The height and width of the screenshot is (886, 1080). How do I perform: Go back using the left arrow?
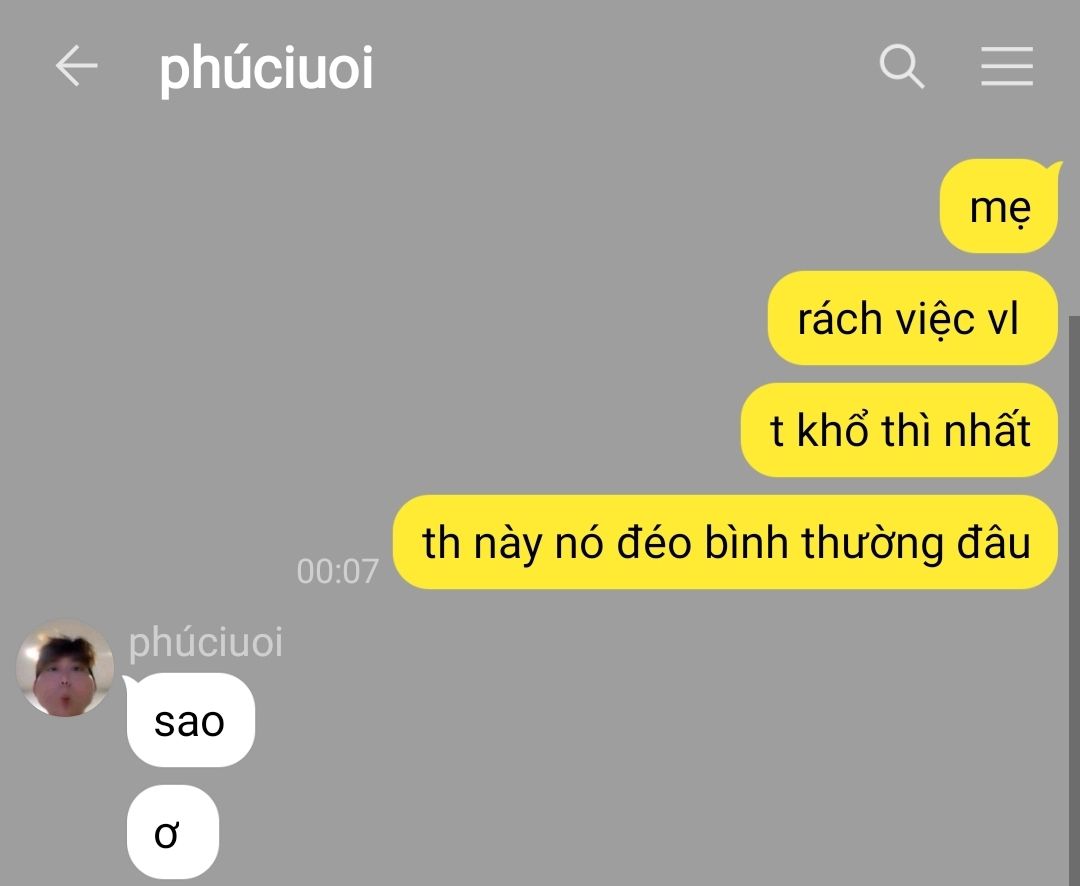[76, 66]
